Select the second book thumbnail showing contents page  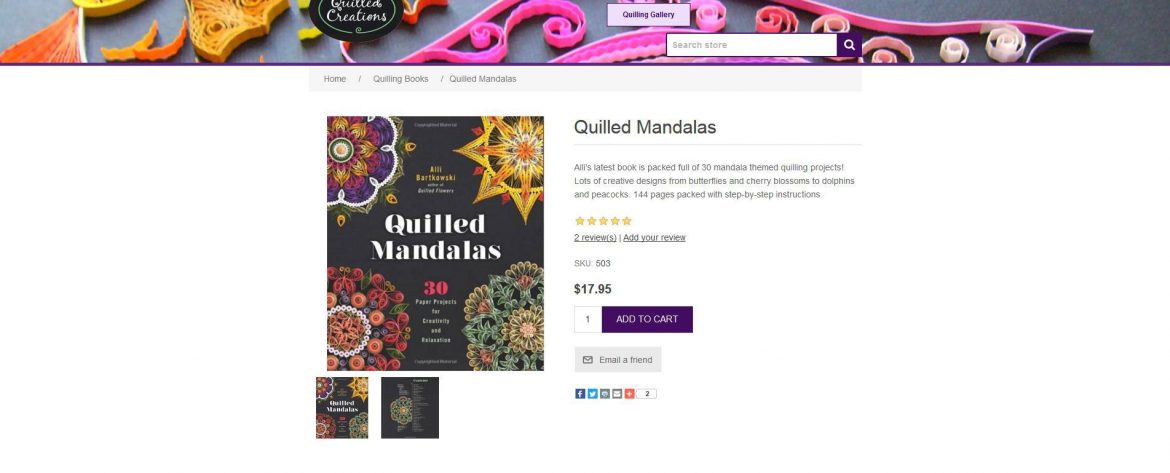pyautogui.click(x=410, y=407)
